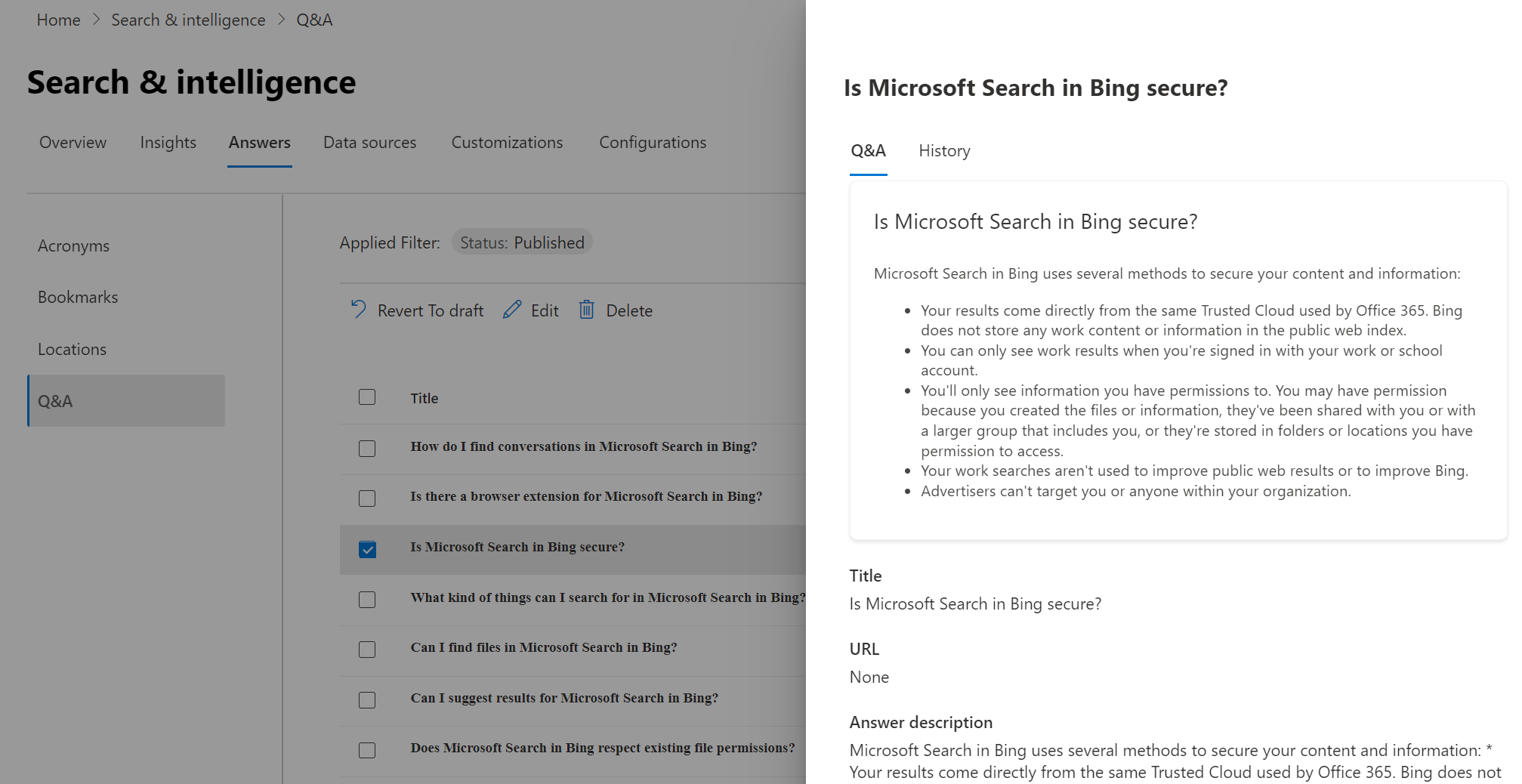Open 'What kind of things can I search for' question
Viewport: 1522px width, 784px height.
pyautogui.click(x=608, y=597)
